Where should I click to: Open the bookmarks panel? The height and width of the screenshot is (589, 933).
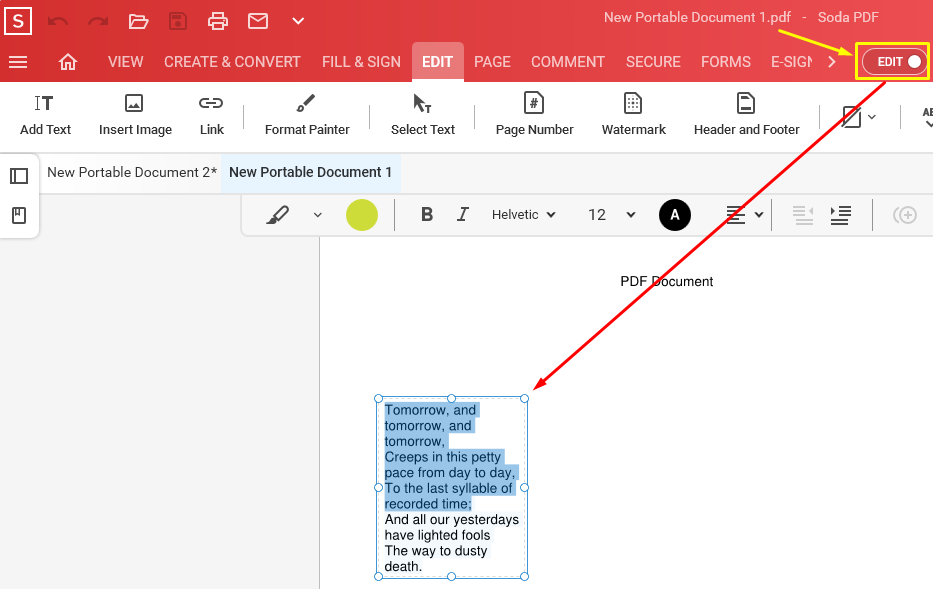(x=19, y=215)
